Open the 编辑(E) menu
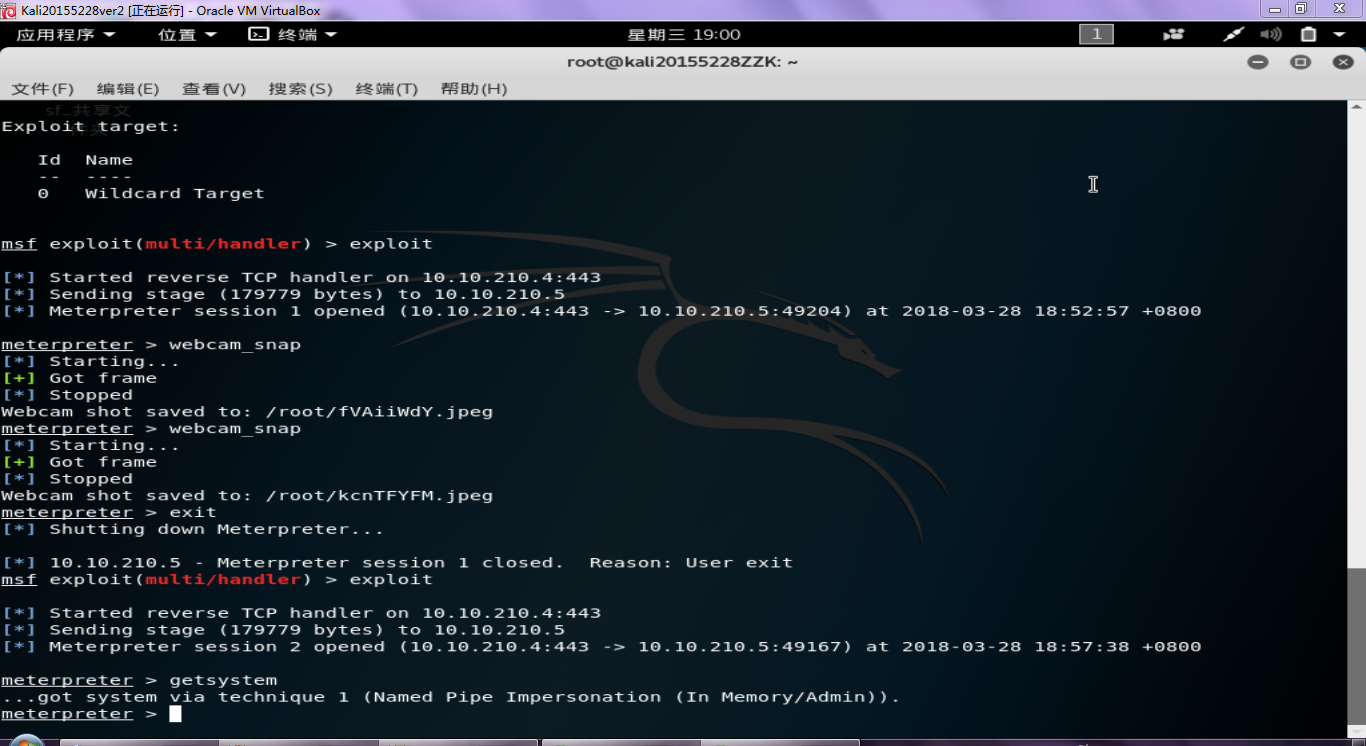 pyautogui.click(x=128, y=88)
